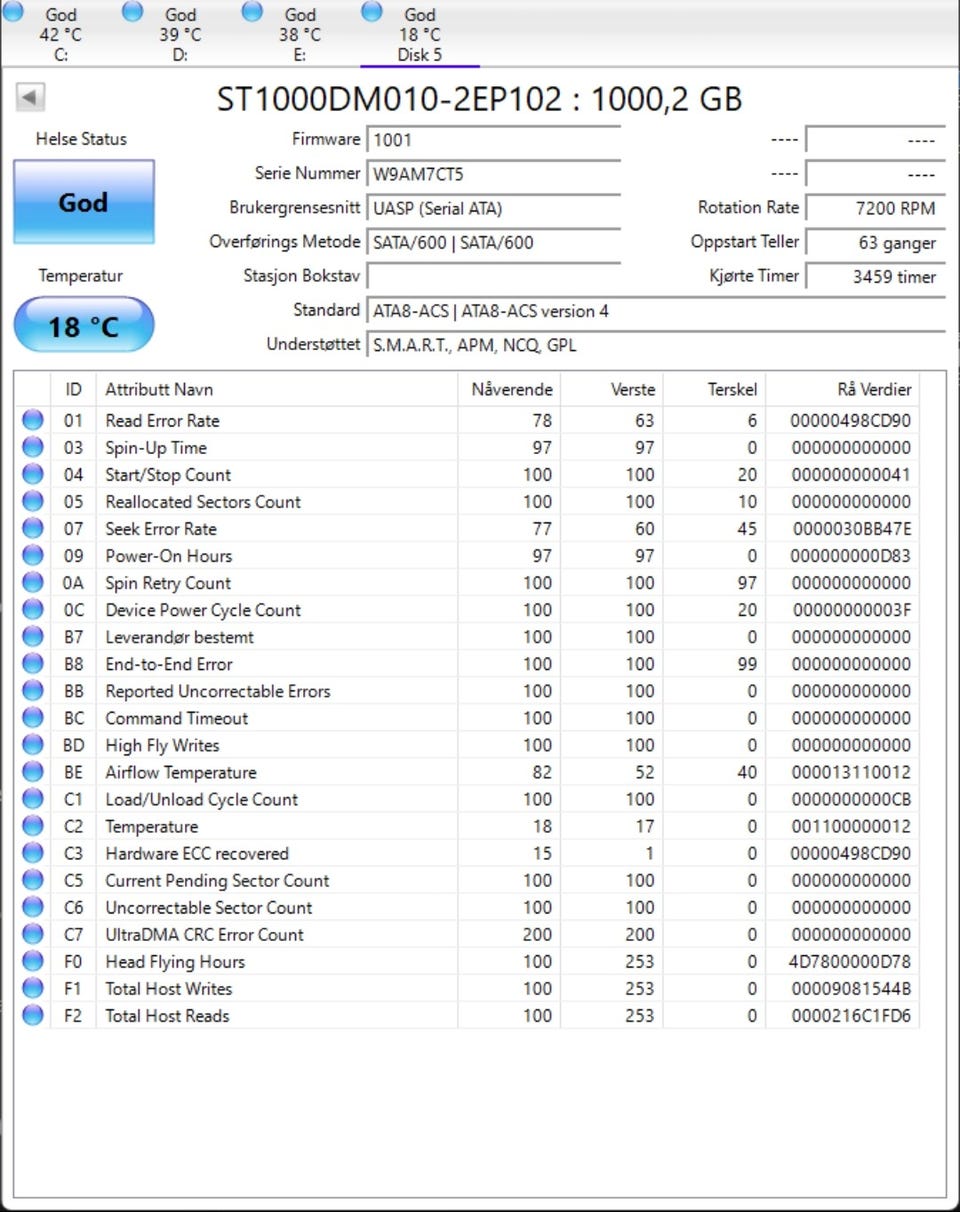960x1212 pixels.
Task: Click the Rotation Rate 7200 RPM field
Action: click(x=875, y=208)
